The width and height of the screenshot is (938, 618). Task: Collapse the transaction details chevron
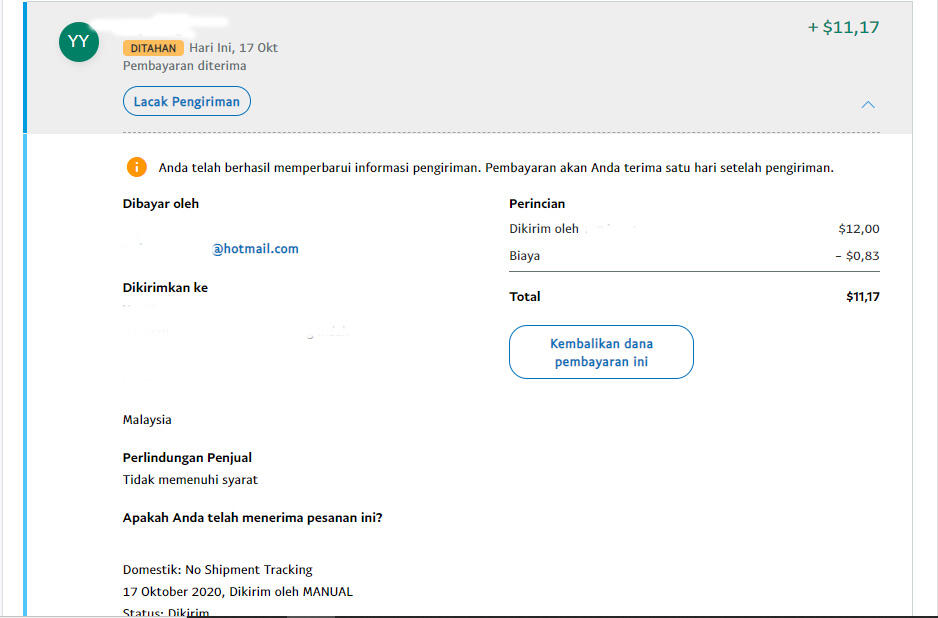coord(868,105)
